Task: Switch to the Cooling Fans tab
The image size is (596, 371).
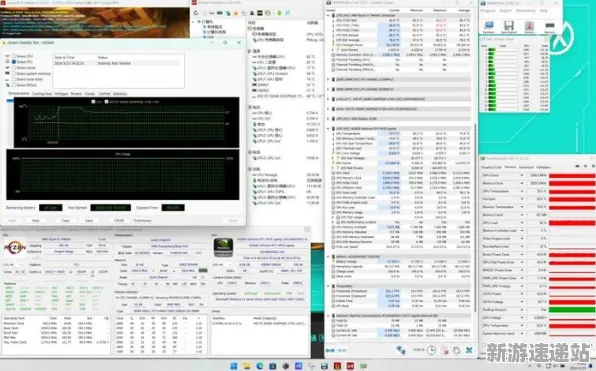Action: [42, 94]
